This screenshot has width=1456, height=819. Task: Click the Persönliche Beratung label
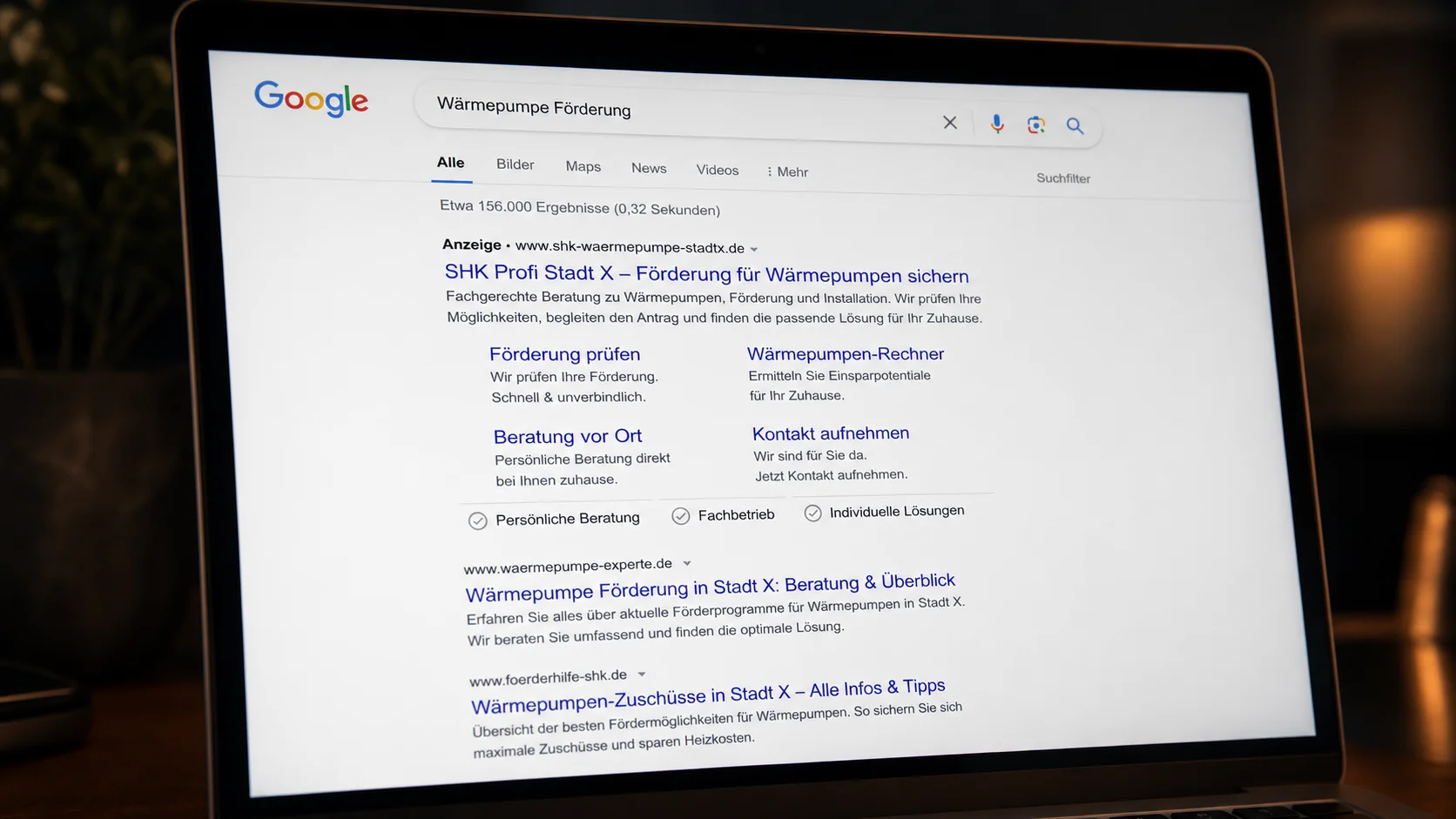point(568,519)
